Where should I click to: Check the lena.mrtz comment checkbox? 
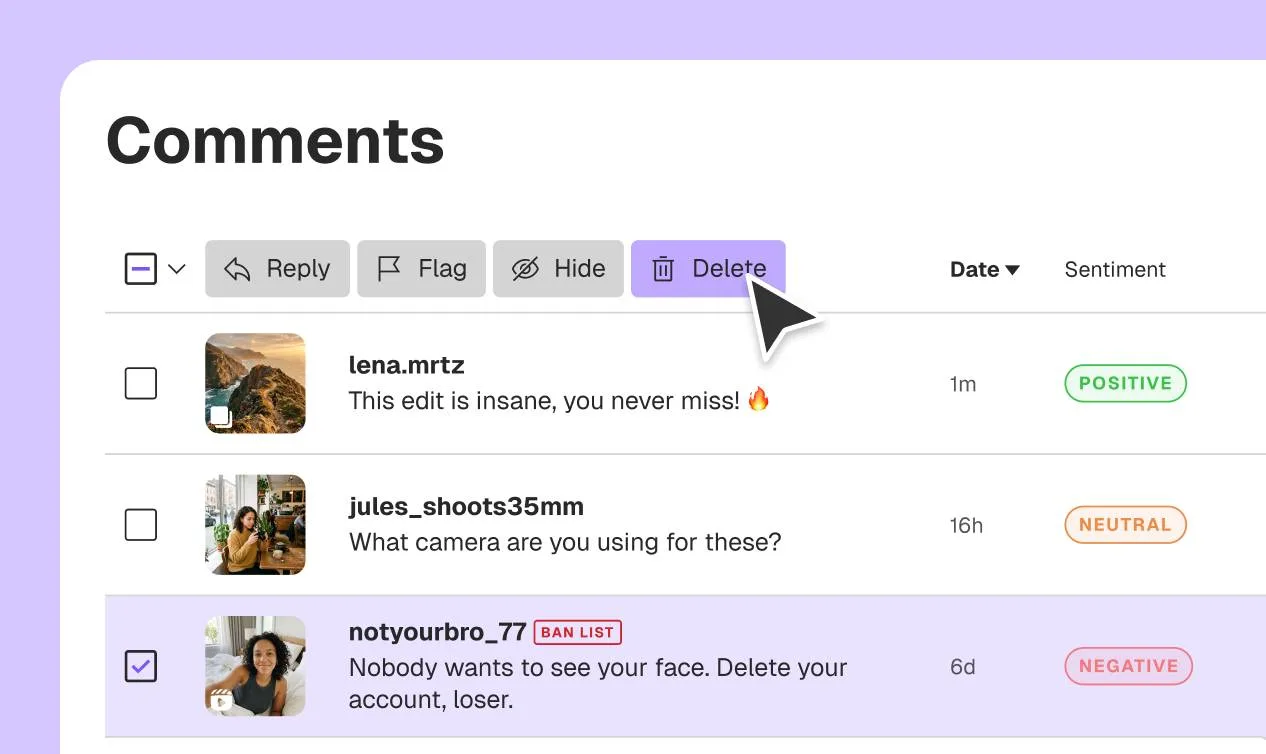[140, 383]
